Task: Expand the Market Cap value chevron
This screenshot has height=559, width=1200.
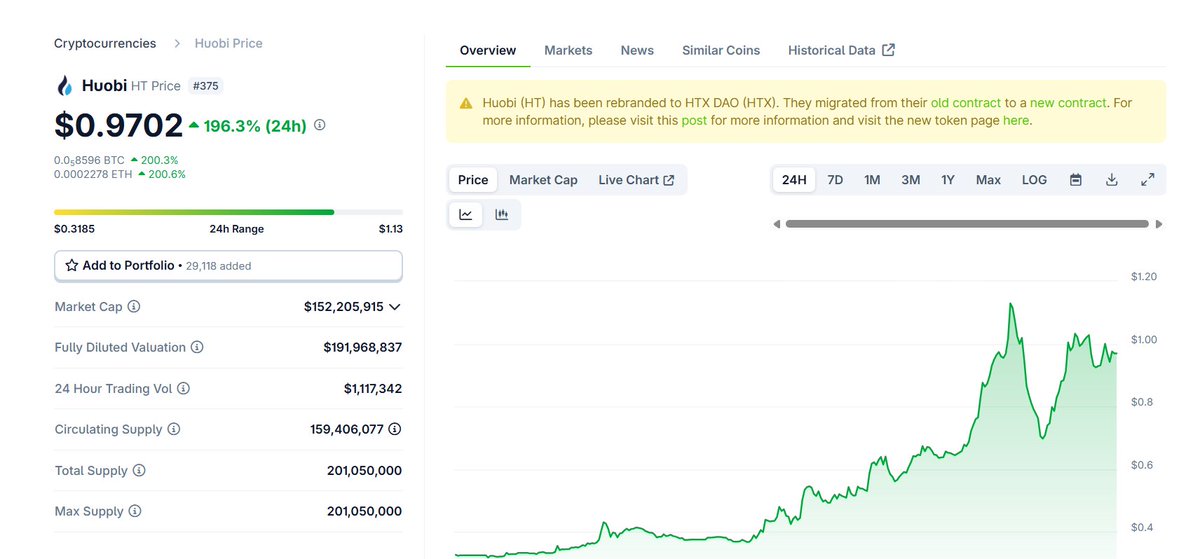Action: 395,307
